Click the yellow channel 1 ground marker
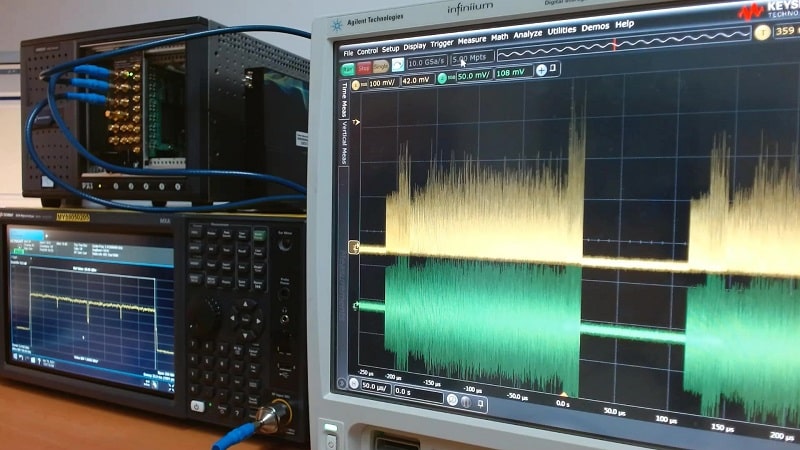The height and width of the screenshot is (450, 800). pyautogui.click(x=354, y=246)
